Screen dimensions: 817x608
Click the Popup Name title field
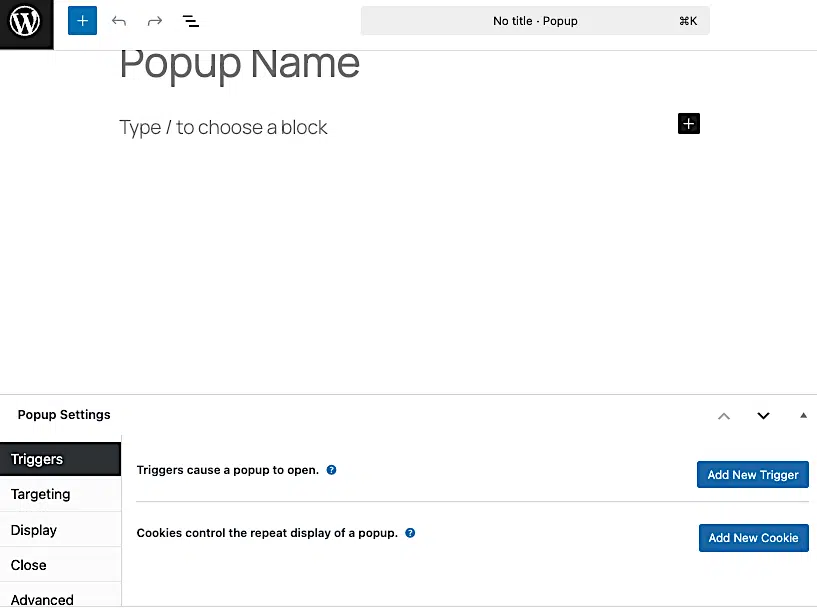pos(240,65)
